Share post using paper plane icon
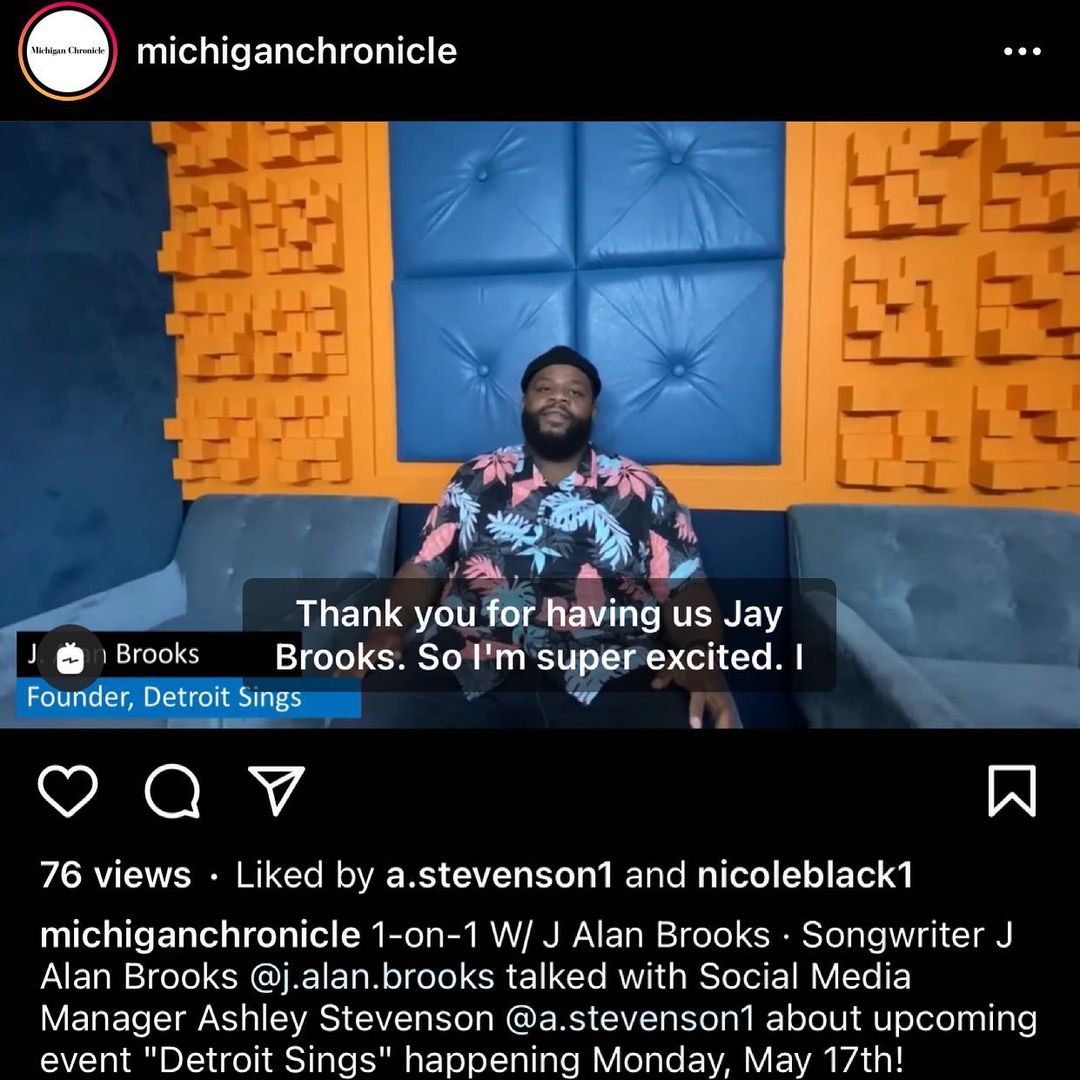 (x=276, y=789)
